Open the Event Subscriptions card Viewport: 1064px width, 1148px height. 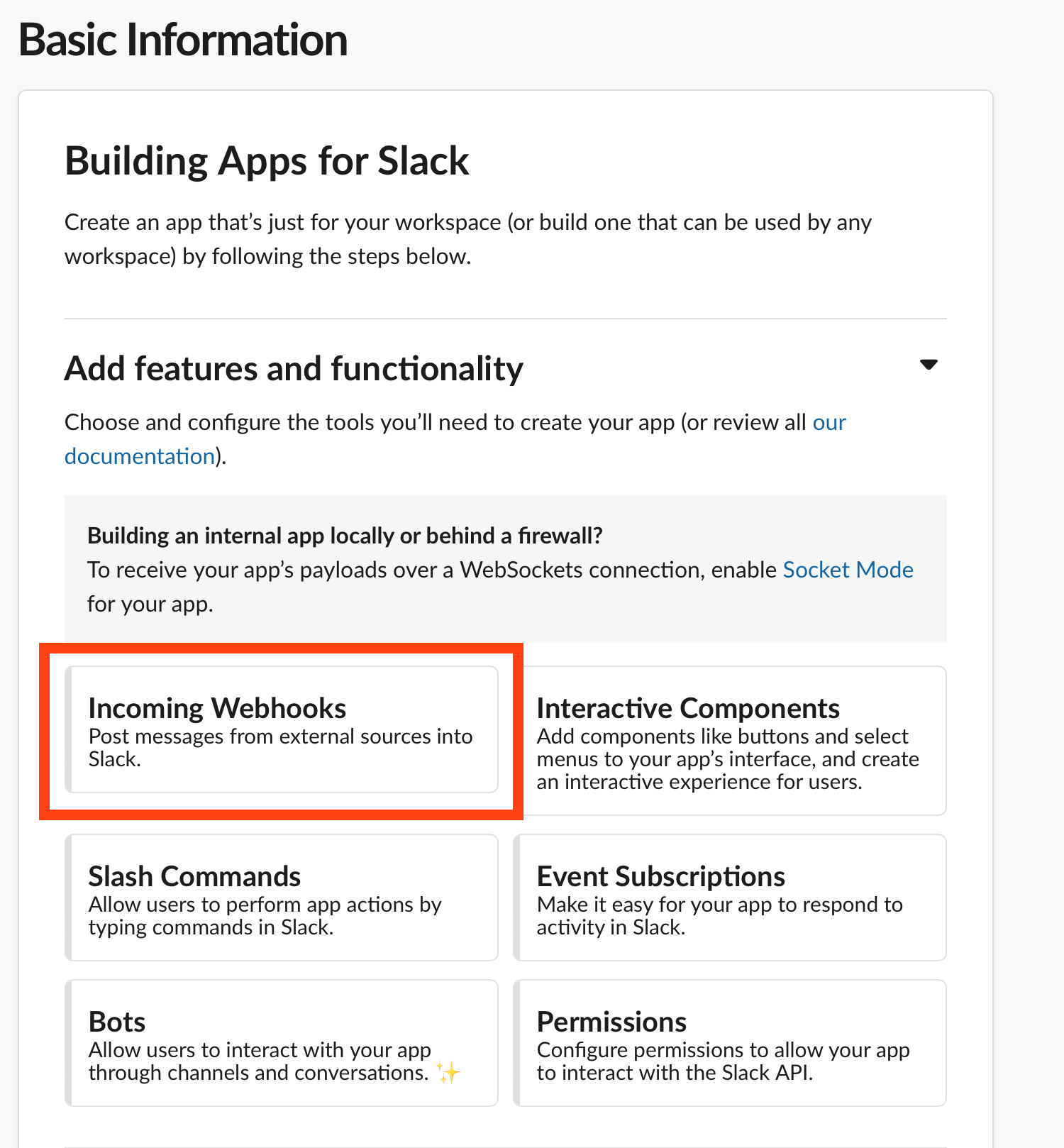click(x=729, y=897)
